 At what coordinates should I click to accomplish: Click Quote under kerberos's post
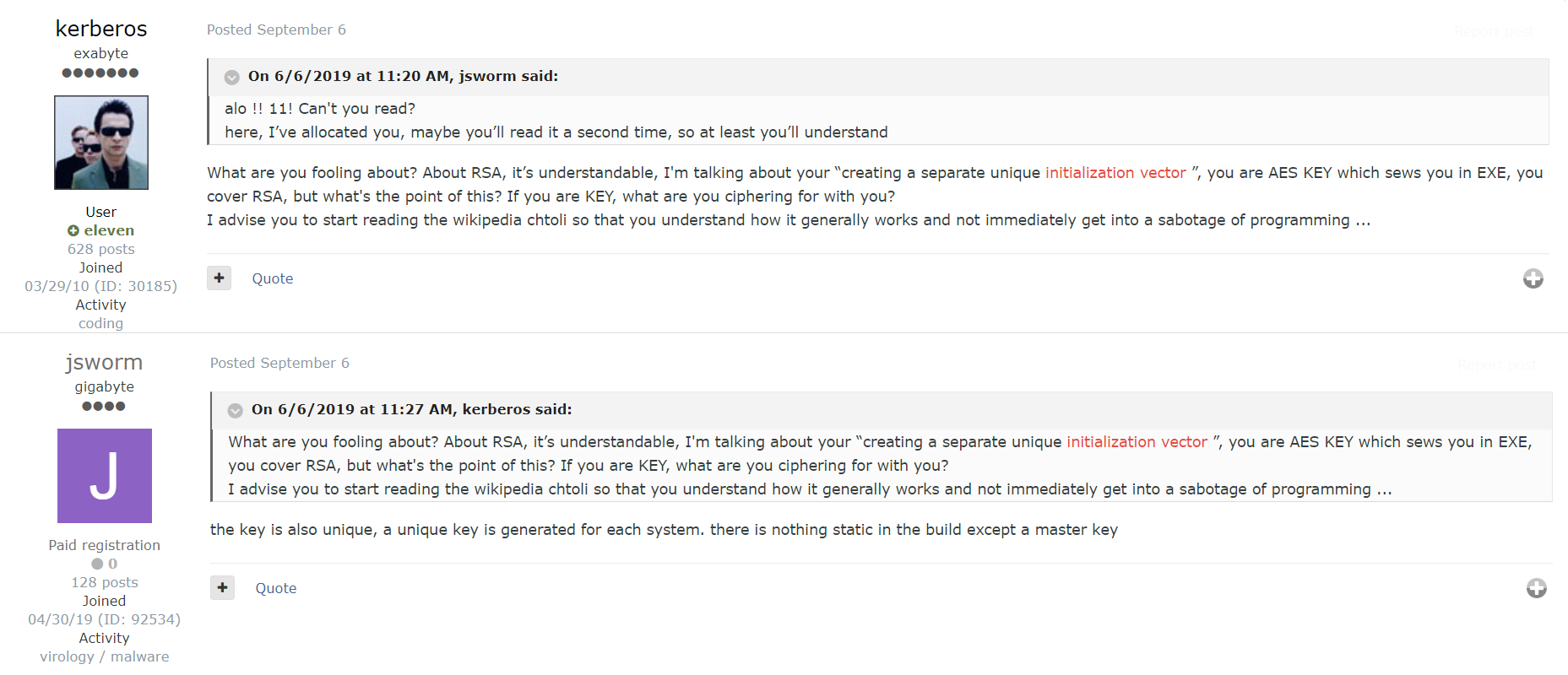point(272,278)
